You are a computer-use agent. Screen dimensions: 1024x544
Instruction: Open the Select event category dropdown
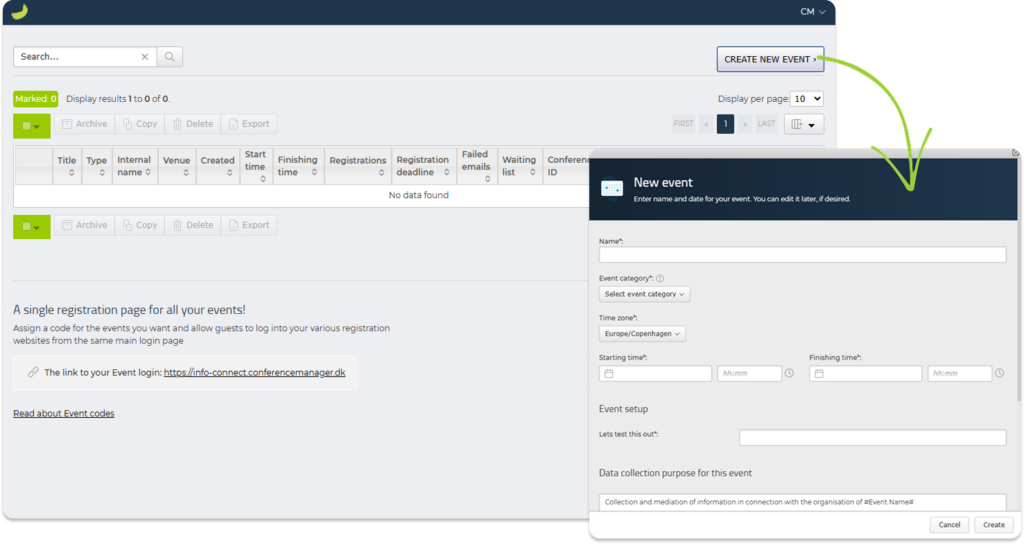click(x=645, y=294)
